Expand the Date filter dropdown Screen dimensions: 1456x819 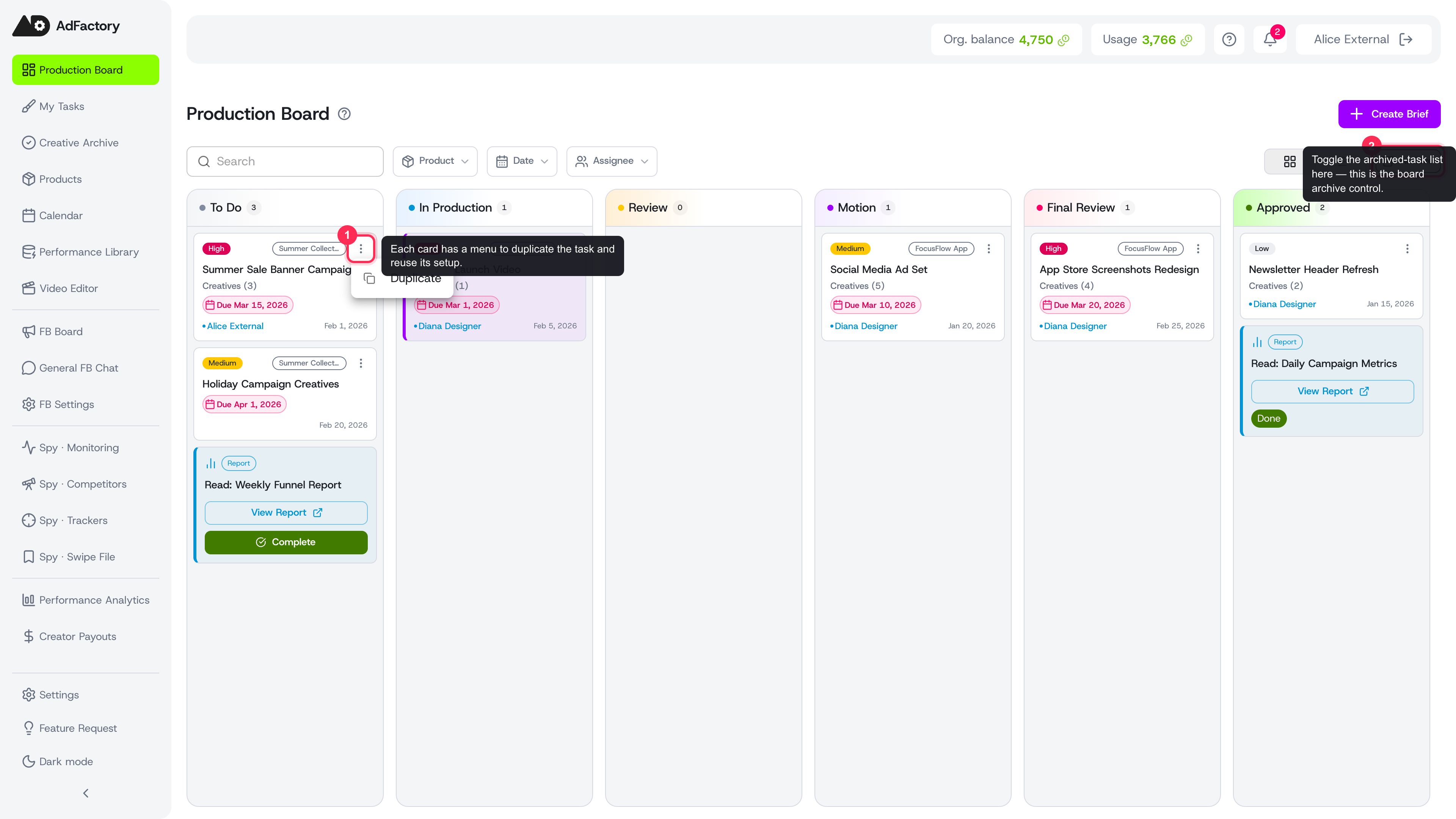[x=522, y=162]
